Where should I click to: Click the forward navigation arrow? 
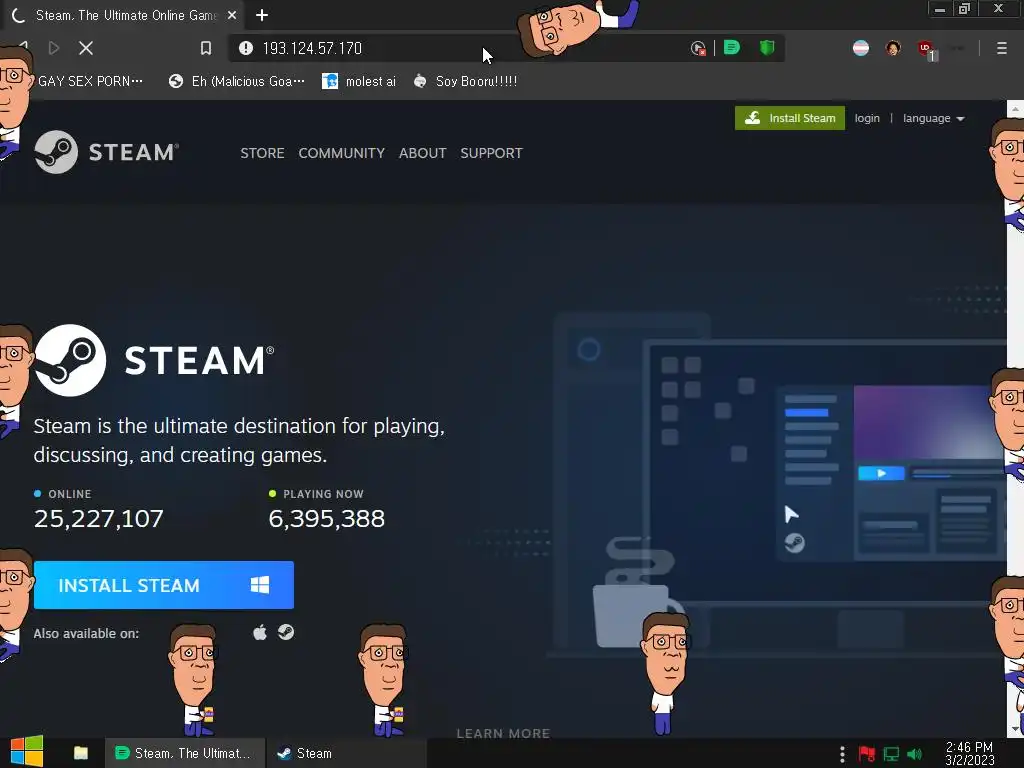click(x=54, y=48)
